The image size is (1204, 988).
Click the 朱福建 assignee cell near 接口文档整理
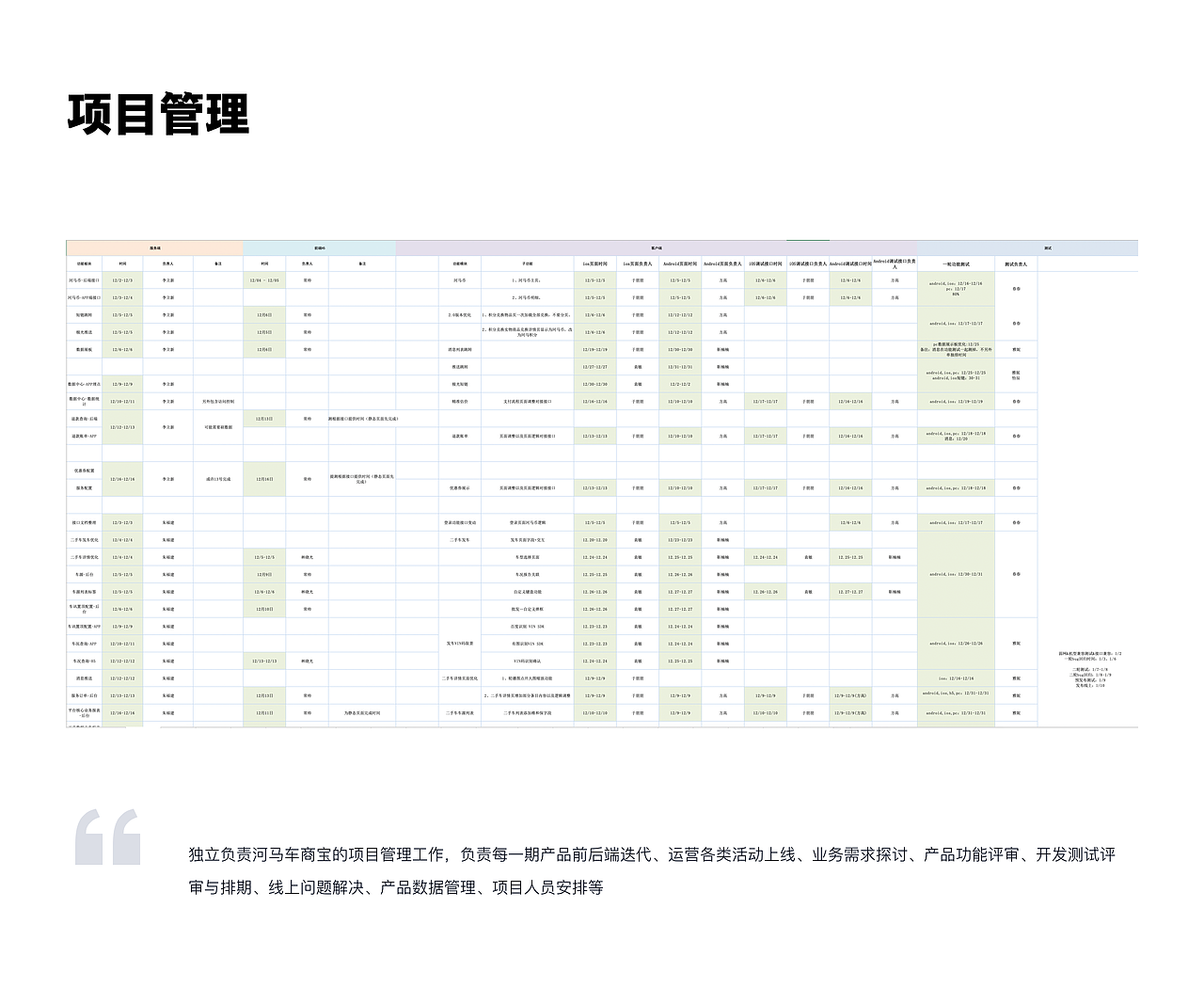(x=170, y=520)
